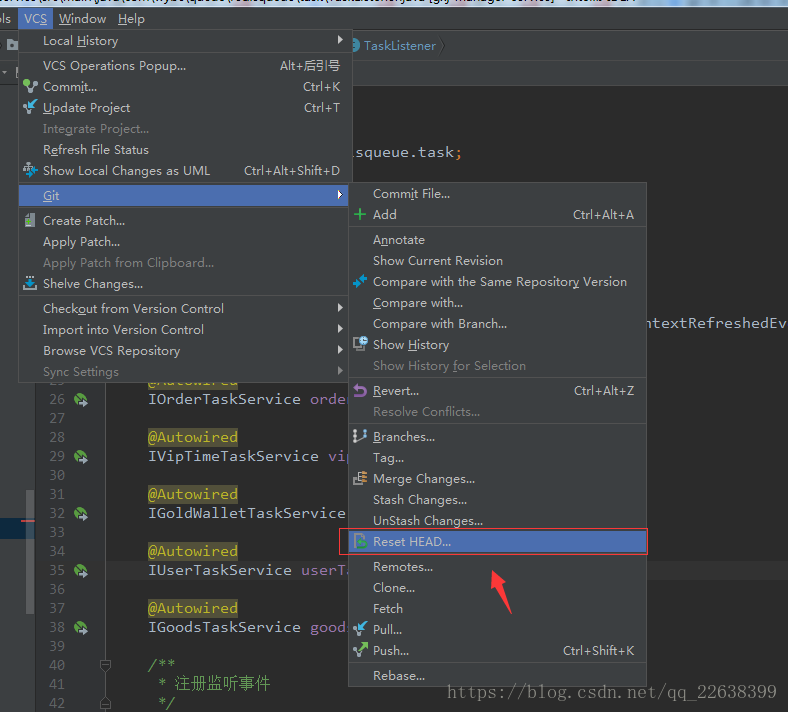
Task: Click the TaskListener breadcrumb
Action: 399,46
